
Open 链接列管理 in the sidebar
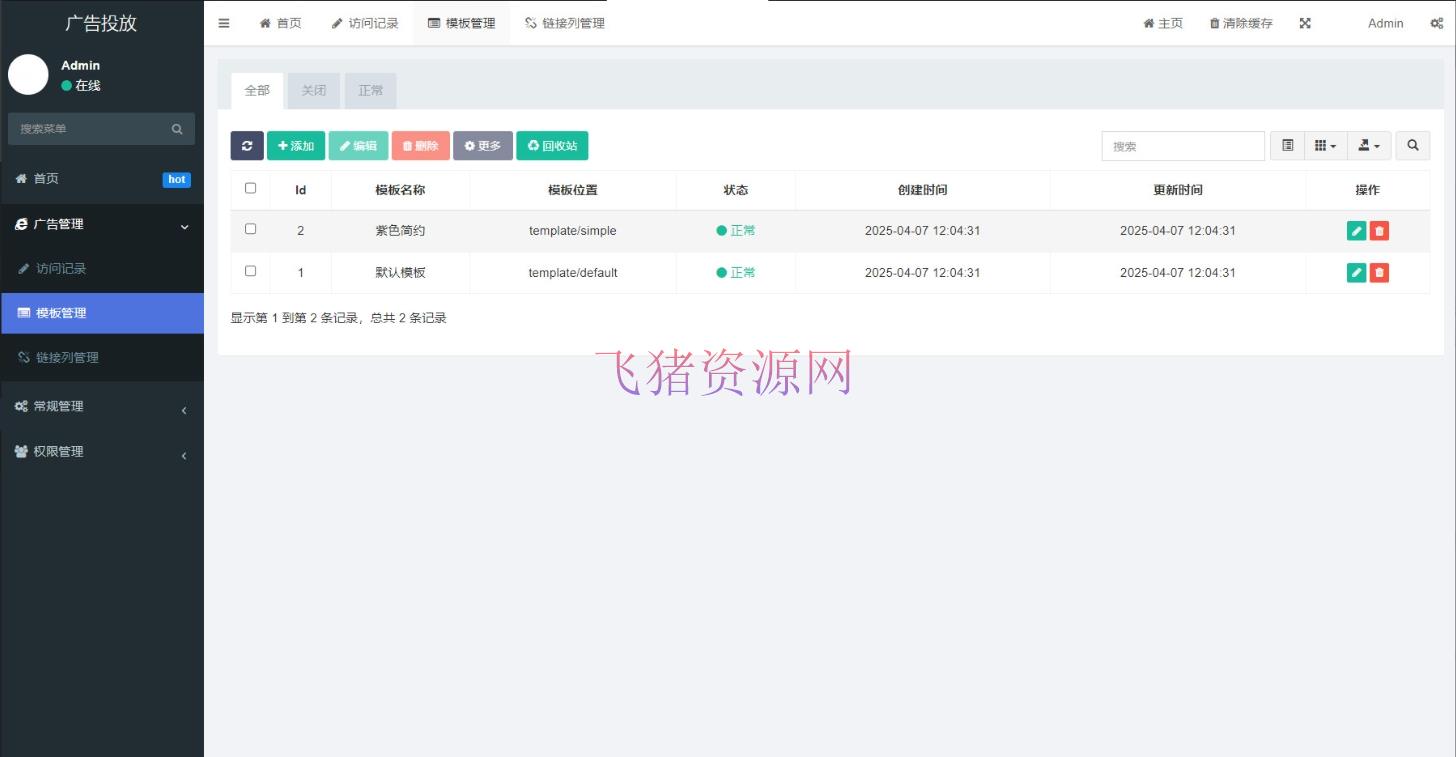point(102,358)
